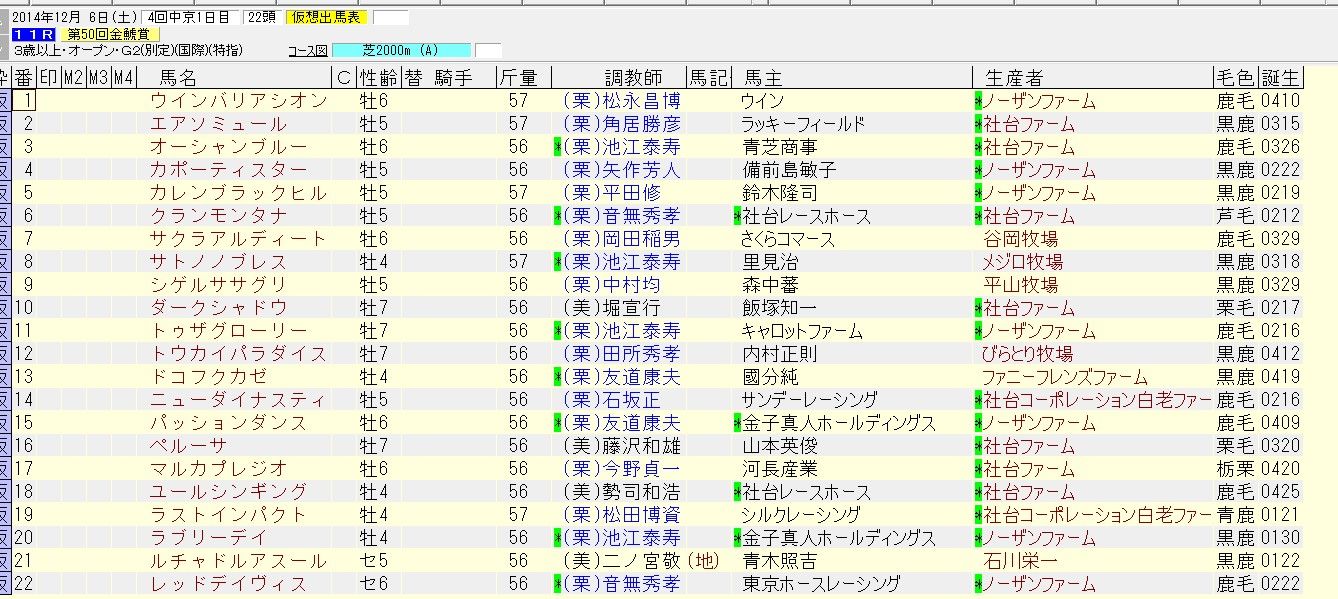Screen dimensions: 1338x599
Task: Sort by the 誕生 column header
Action: 1281,78
